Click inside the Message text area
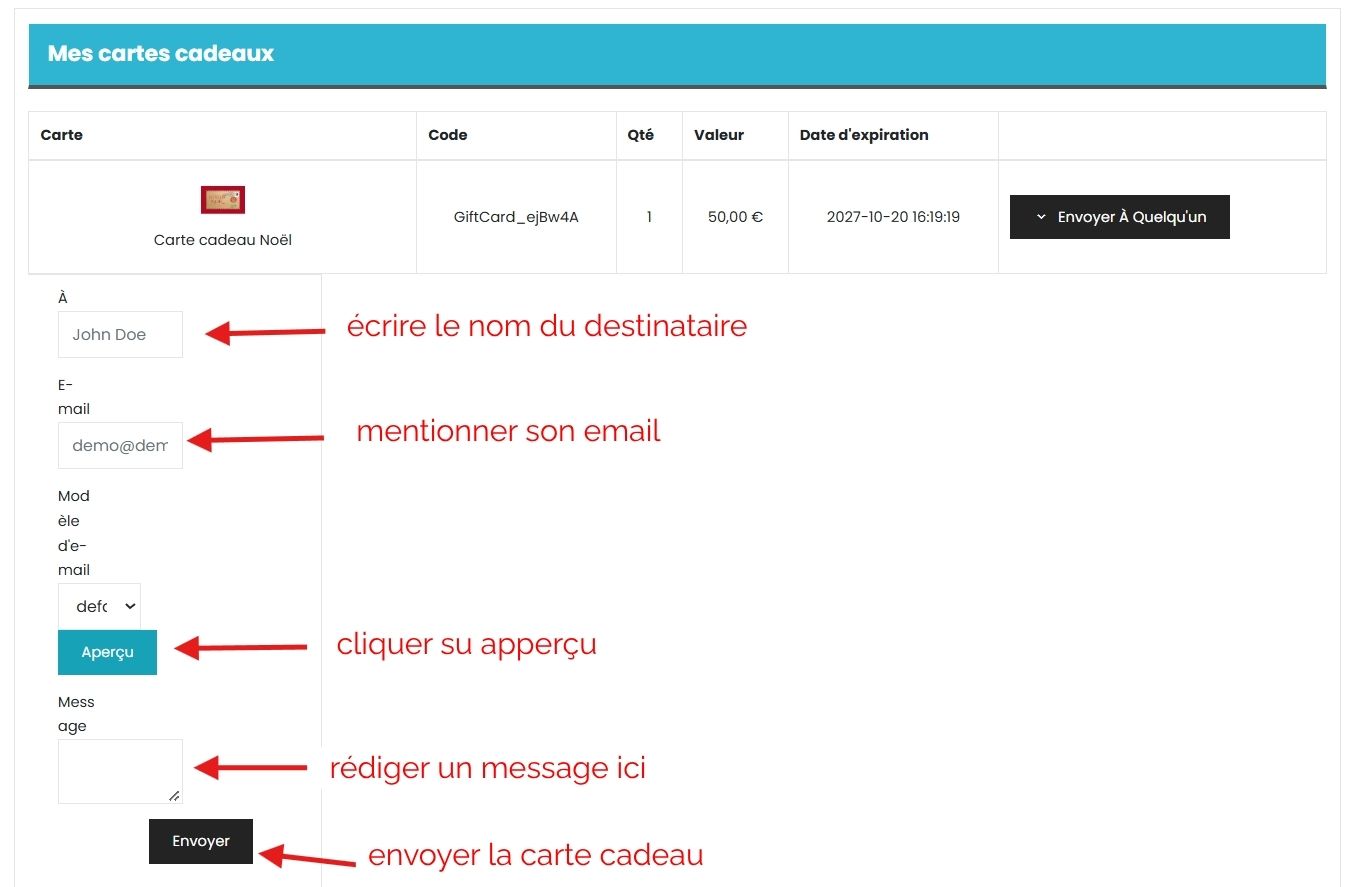The width and height of the screenshot is (1357, 887). (120, 771)
